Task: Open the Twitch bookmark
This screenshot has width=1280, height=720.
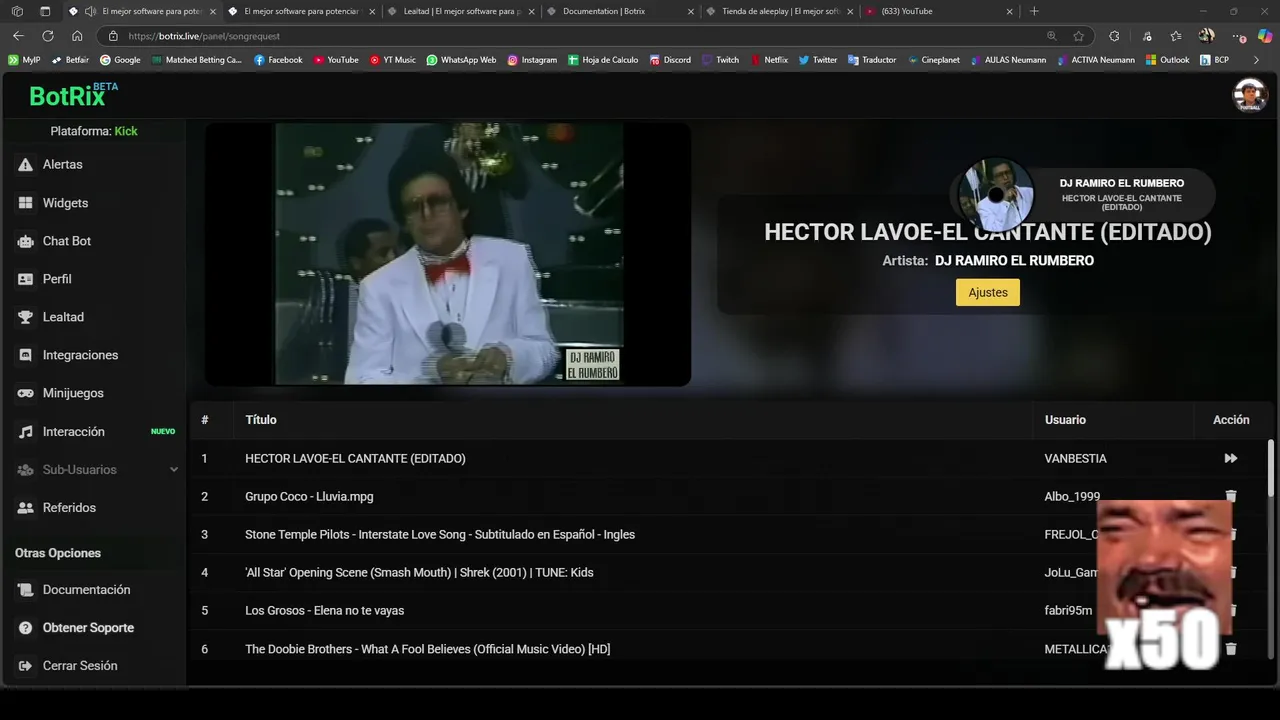Action: (x=720, y=60)
